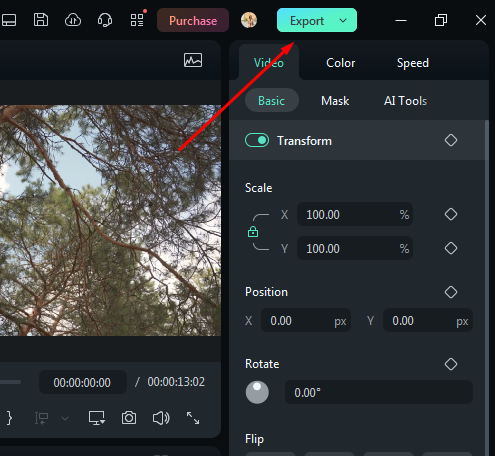Select the AI Tools sub-tab

[x=405, y=100]
